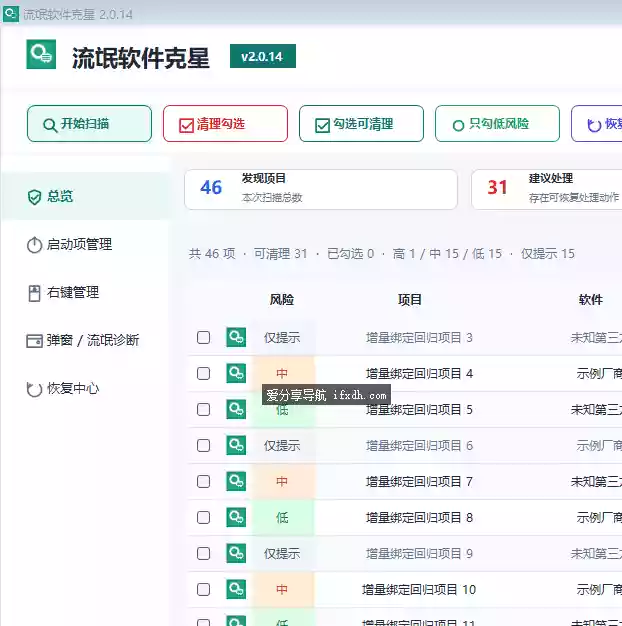Click the app icon on row 增量绑定回归项目 10
Screen dimensions: 622x626
click(236, 589)
